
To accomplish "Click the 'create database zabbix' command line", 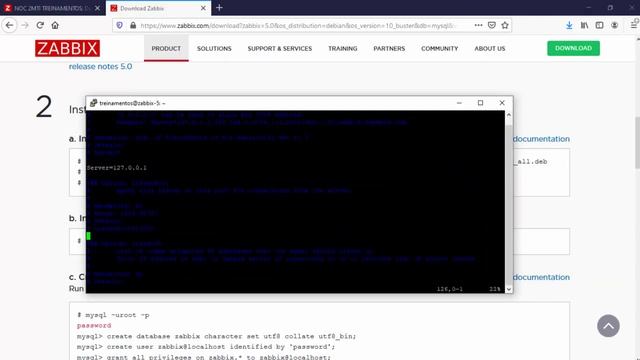I will tap(216, 336).
